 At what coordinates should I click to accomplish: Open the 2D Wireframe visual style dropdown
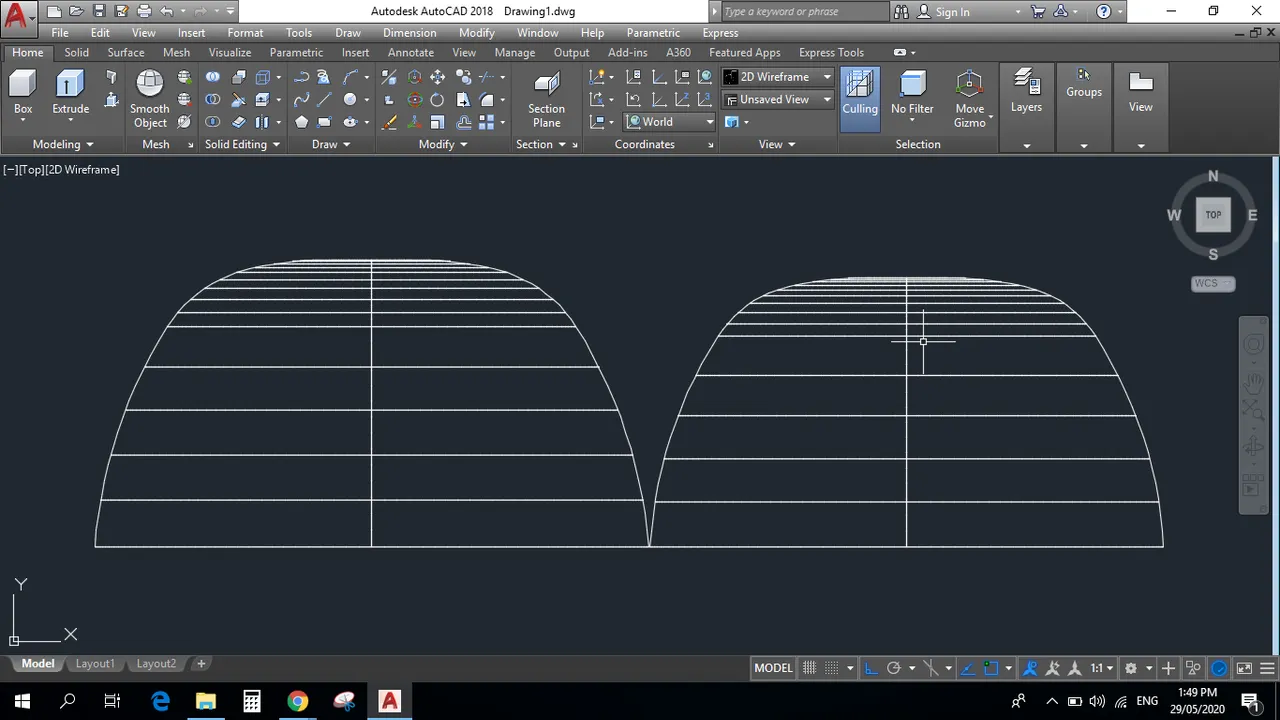point(778,77)
